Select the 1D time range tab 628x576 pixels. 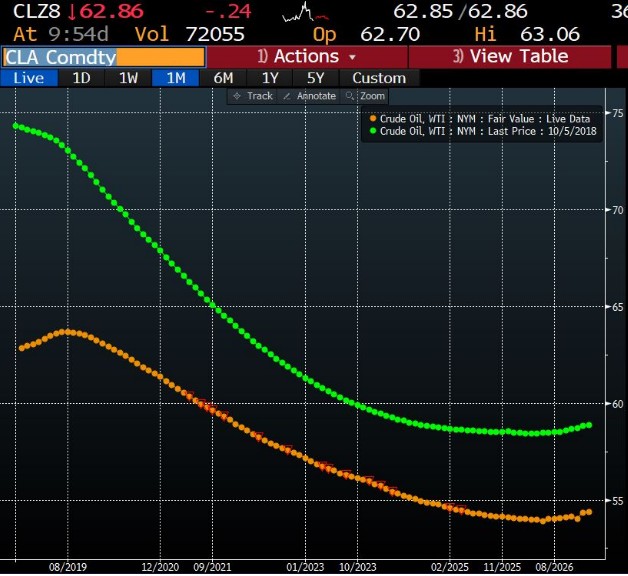(82, 78)
